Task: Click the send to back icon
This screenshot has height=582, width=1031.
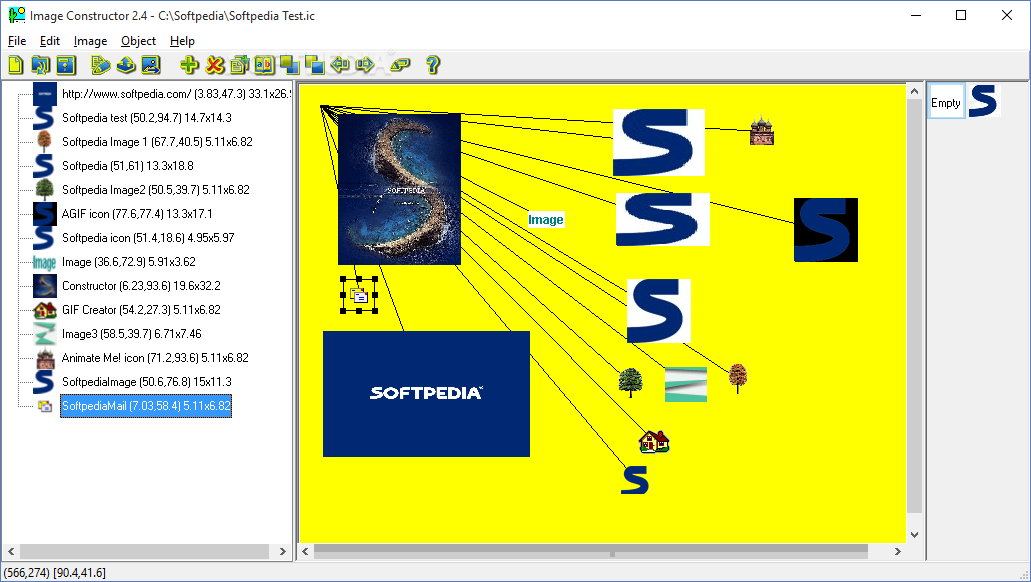Action: pos(315,64)
